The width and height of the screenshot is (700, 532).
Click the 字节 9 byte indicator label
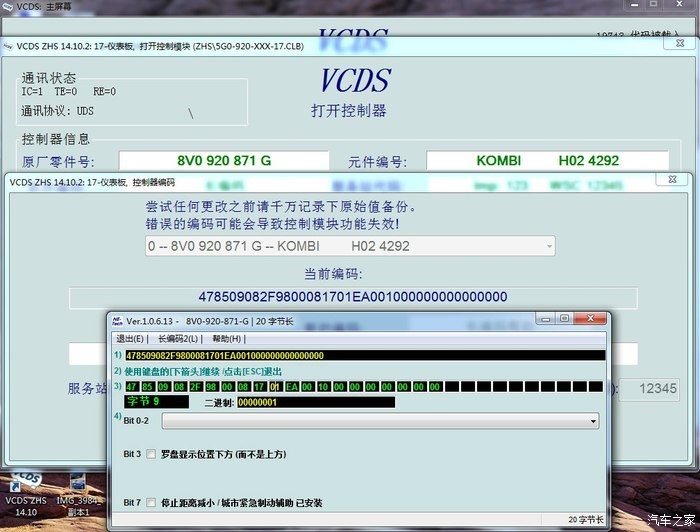tap(156, 401)
